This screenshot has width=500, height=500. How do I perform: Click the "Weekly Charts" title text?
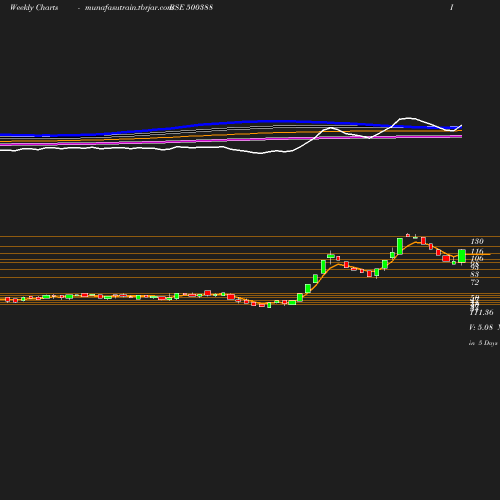[x=34, y=7]
